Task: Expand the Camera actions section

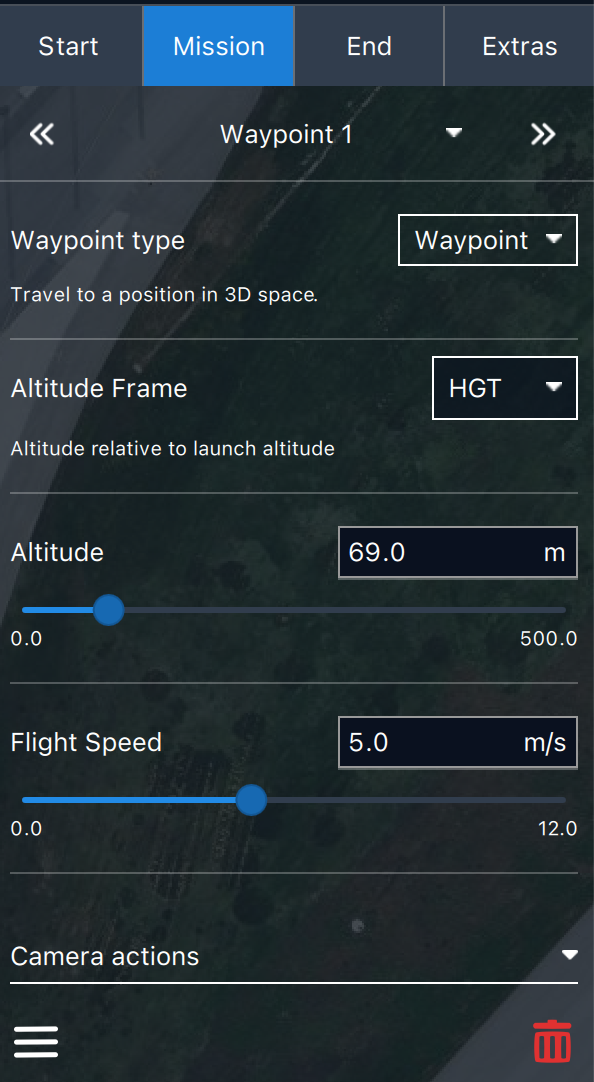Action: (569, 955)
